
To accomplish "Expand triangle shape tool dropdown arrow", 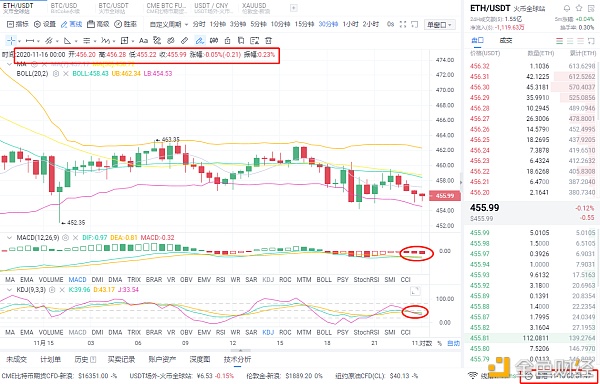I will point(76,41).
